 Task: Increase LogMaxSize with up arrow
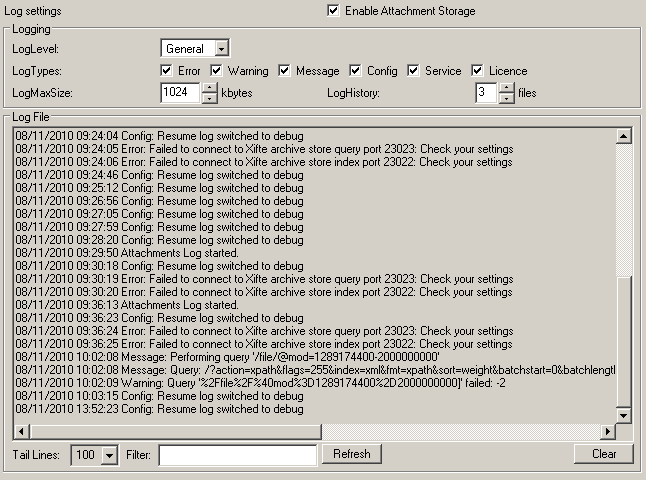pos(209,87)
